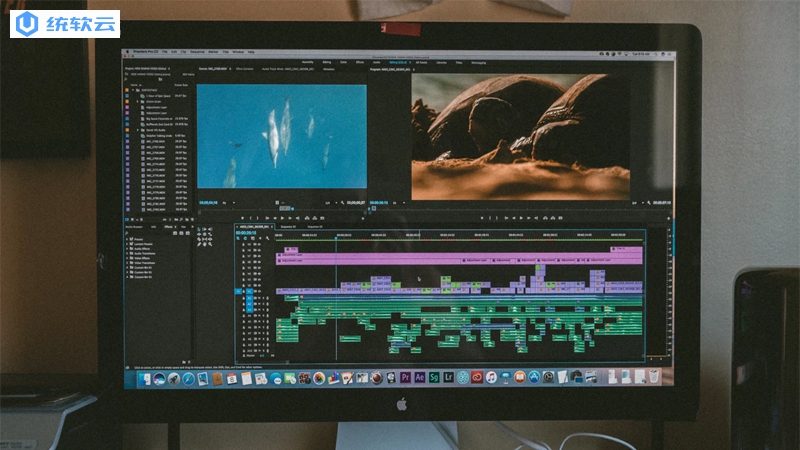The height and width of the screenshot is (450, 800).
Task: Open Source monitor zoom level Fit dropdown
Action: pyautogui.click(x=229, y=203)
